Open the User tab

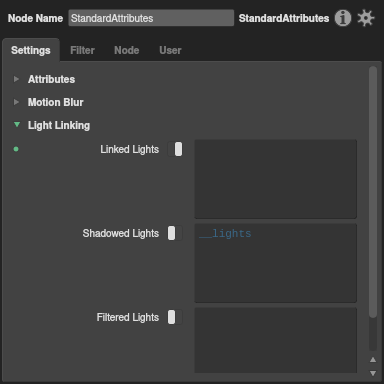[170, 50]
